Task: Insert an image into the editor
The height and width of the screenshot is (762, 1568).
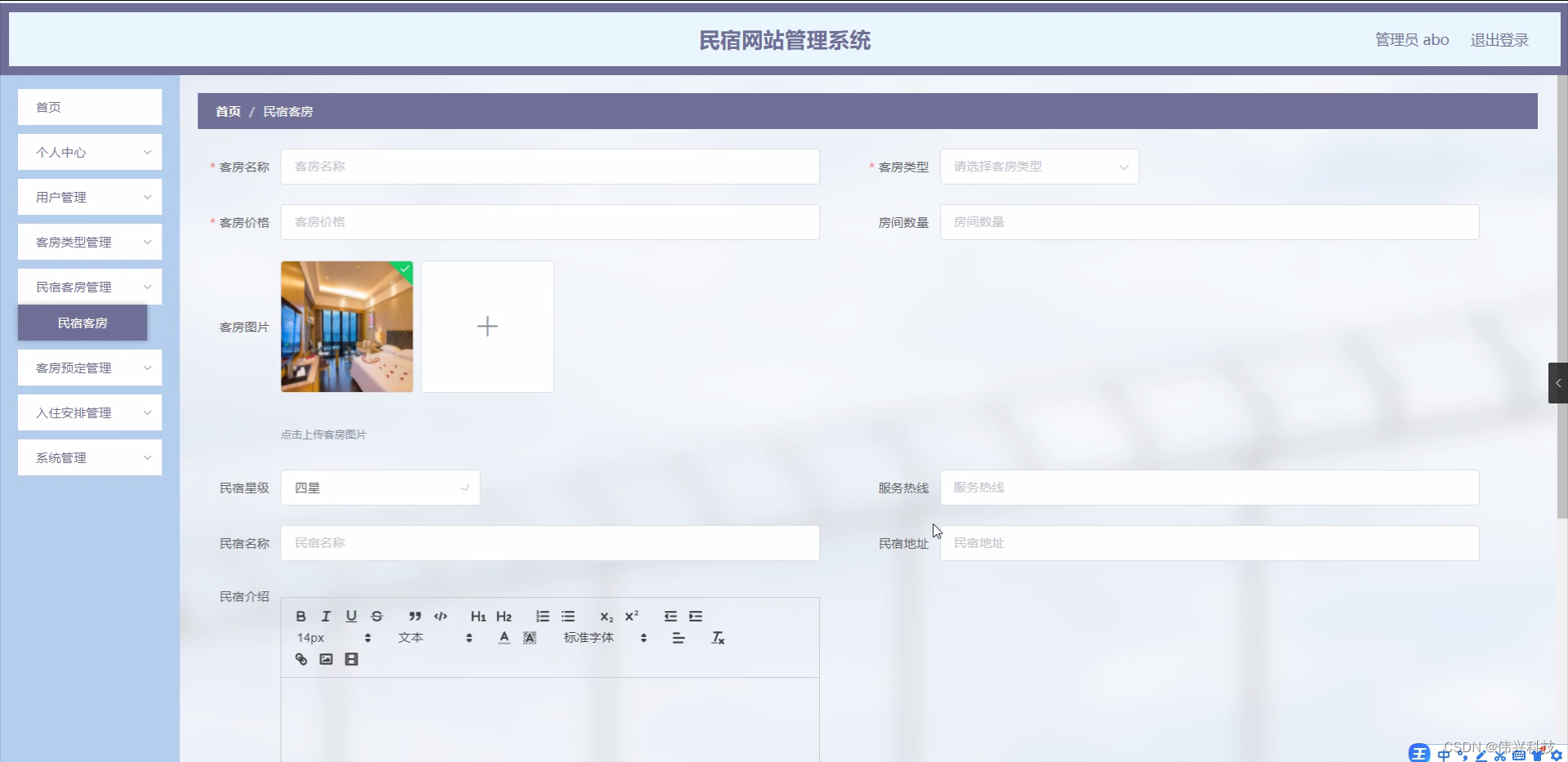Action: tap(326, 659)
